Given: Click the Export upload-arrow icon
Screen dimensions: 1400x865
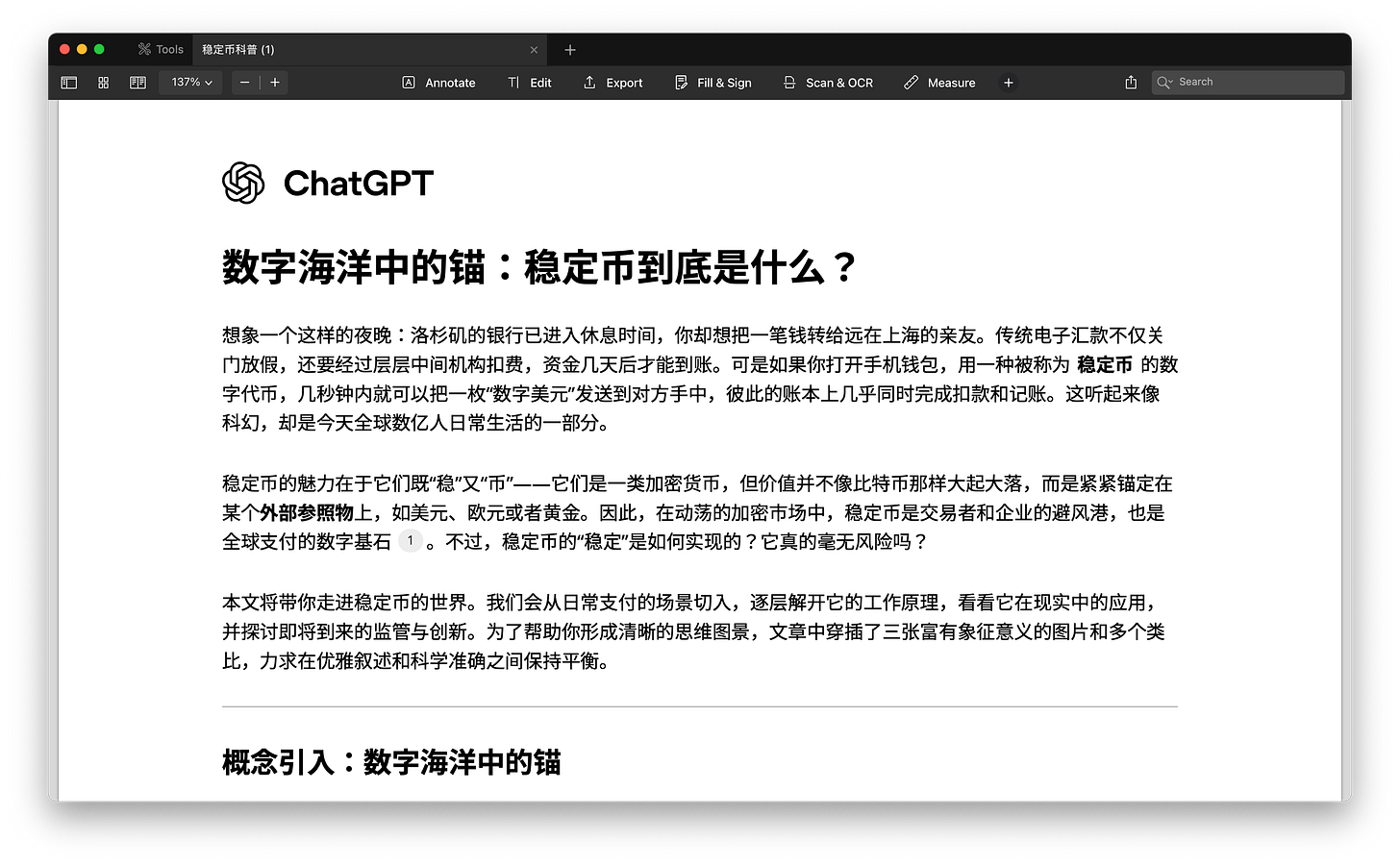Looking at the screenshot, I should click(589, 83).
